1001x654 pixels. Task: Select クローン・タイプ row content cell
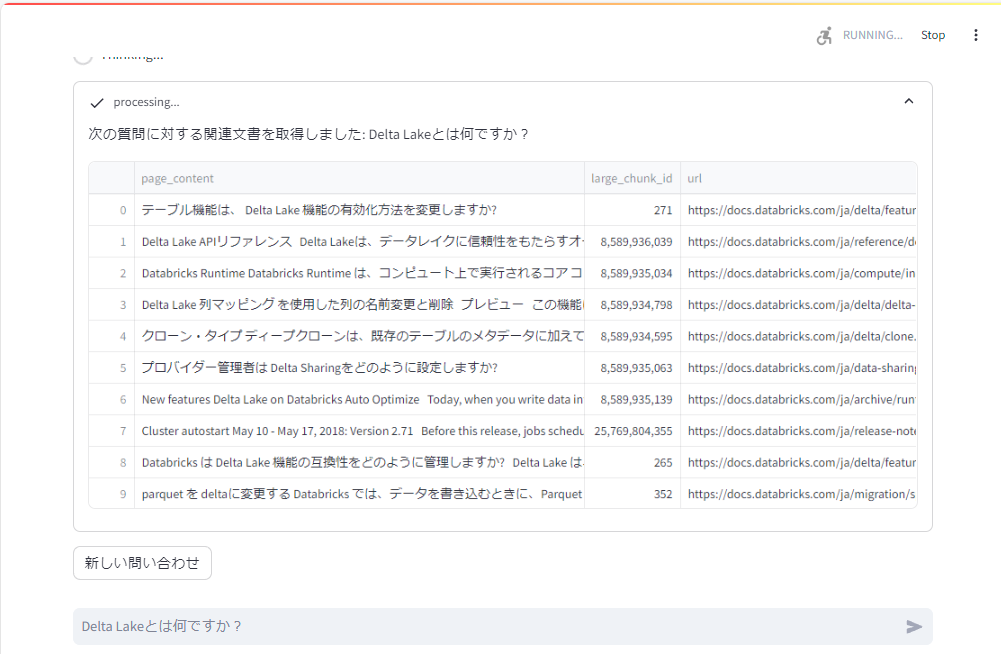[x=359, y=336]
